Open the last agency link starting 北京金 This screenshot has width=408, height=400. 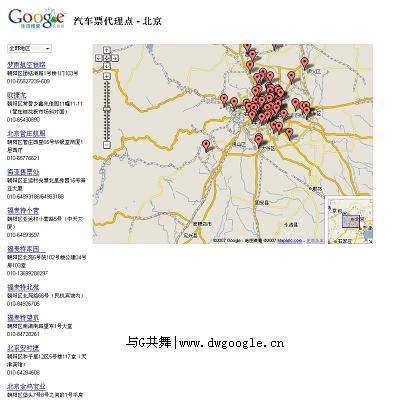pos(26,387)
